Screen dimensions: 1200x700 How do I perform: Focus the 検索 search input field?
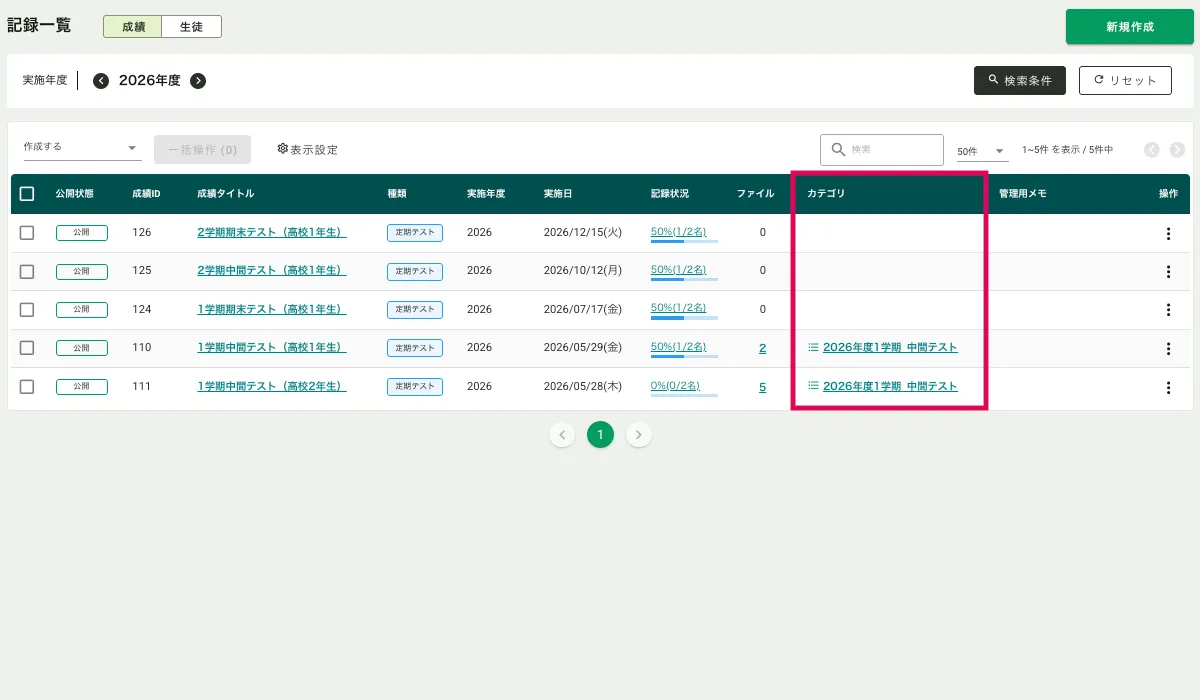(x=892, y=150)
